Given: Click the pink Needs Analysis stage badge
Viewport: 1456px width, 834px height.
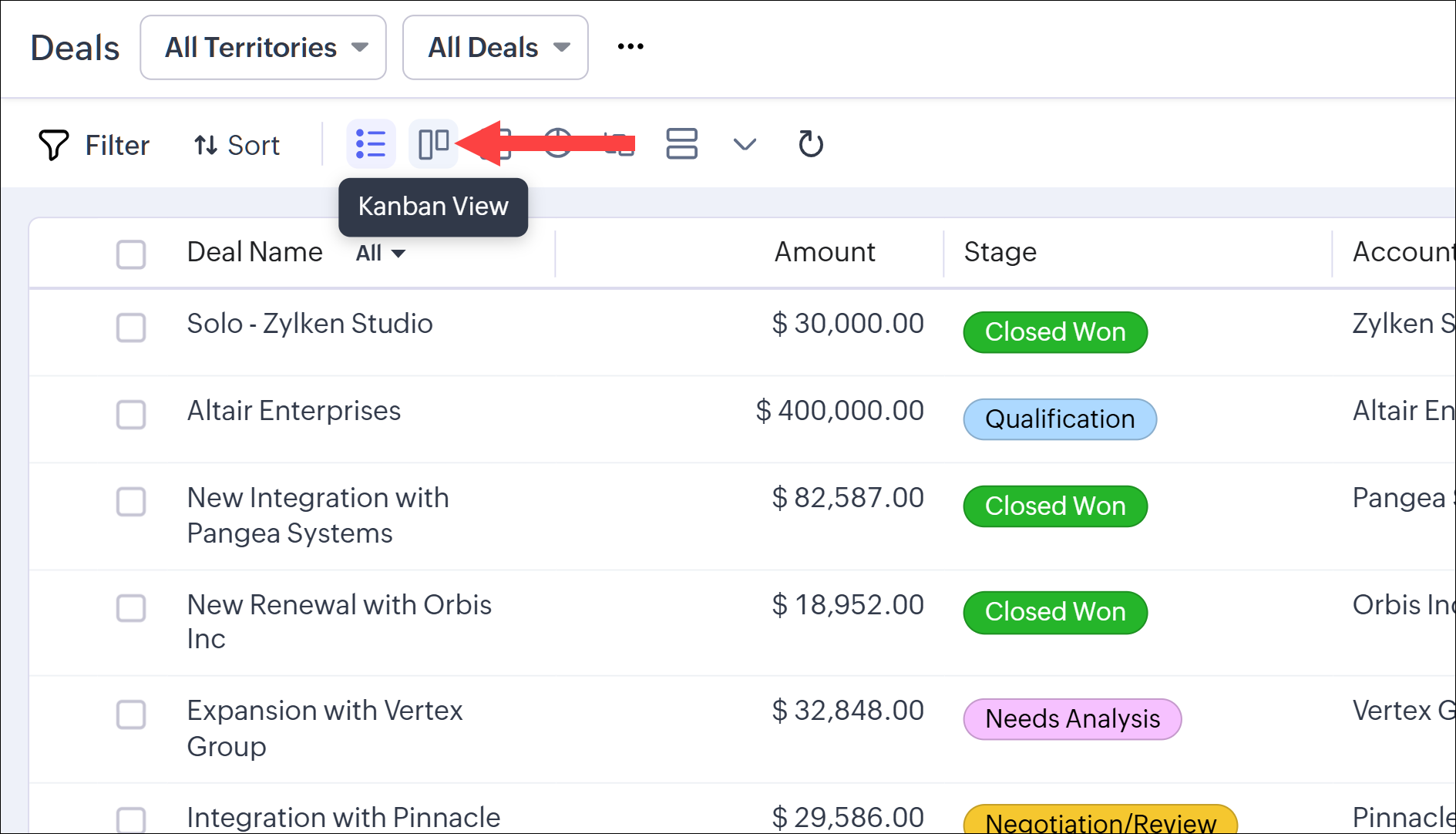Looking at the screenshot, I should point(1072,719).
